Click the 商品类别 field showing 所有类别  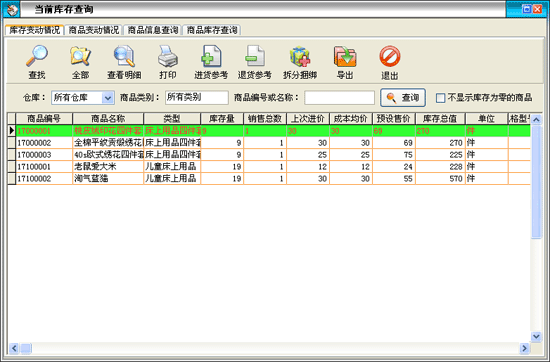197,98
